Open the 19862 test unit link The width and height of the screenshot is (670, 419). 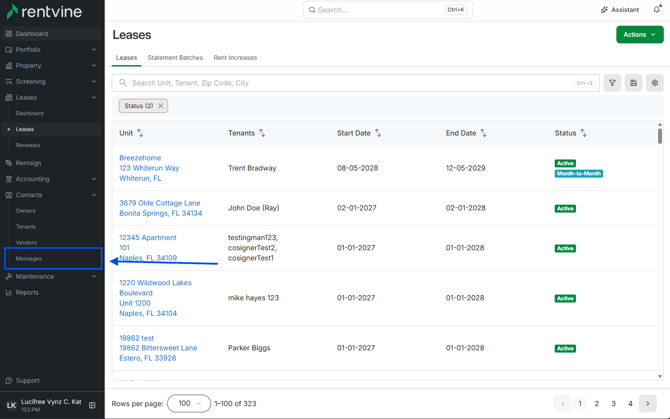(x=158, y=348)
